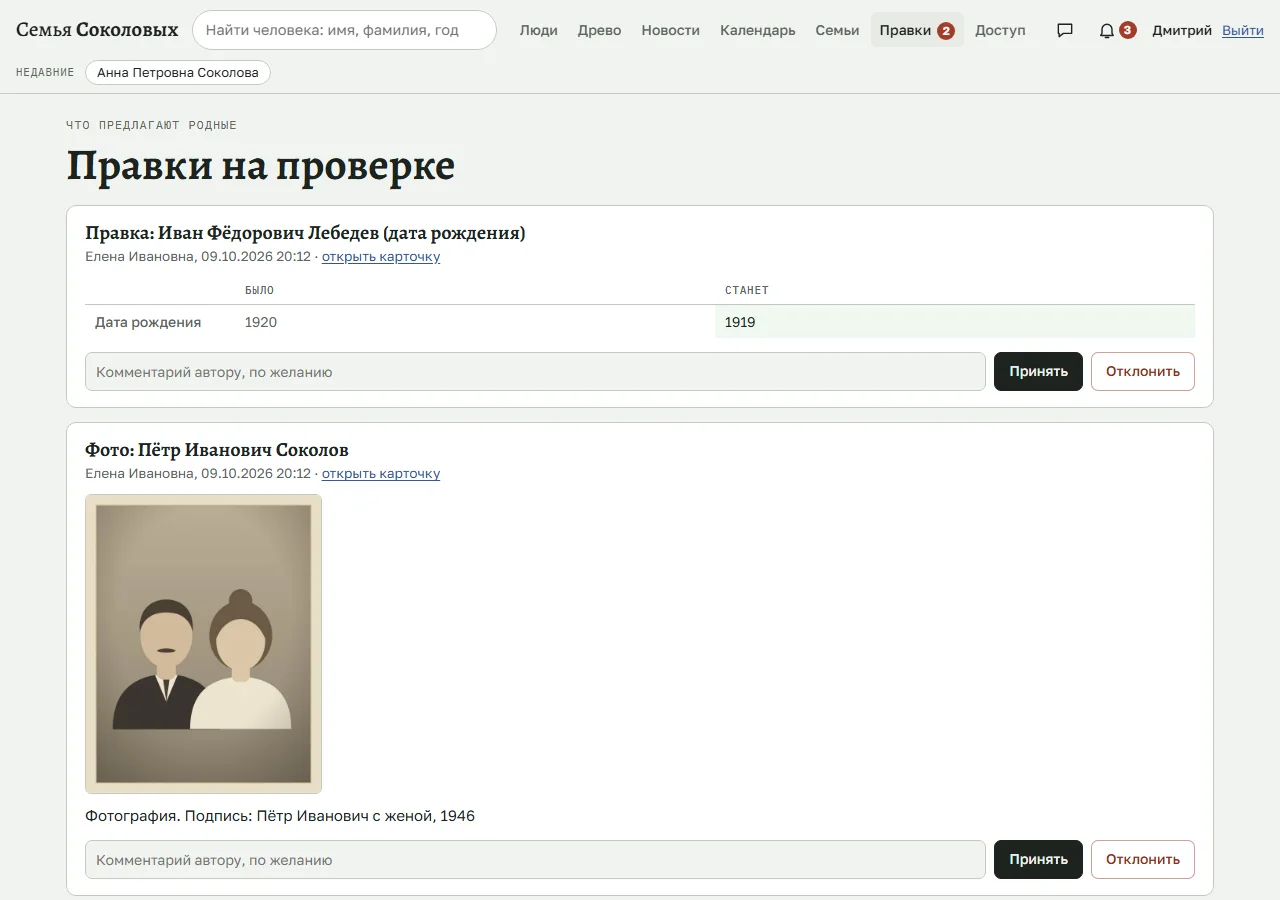Open the proposed vintage couple photo
This screenshot has height=900, width=1280.
click(203, 644)
